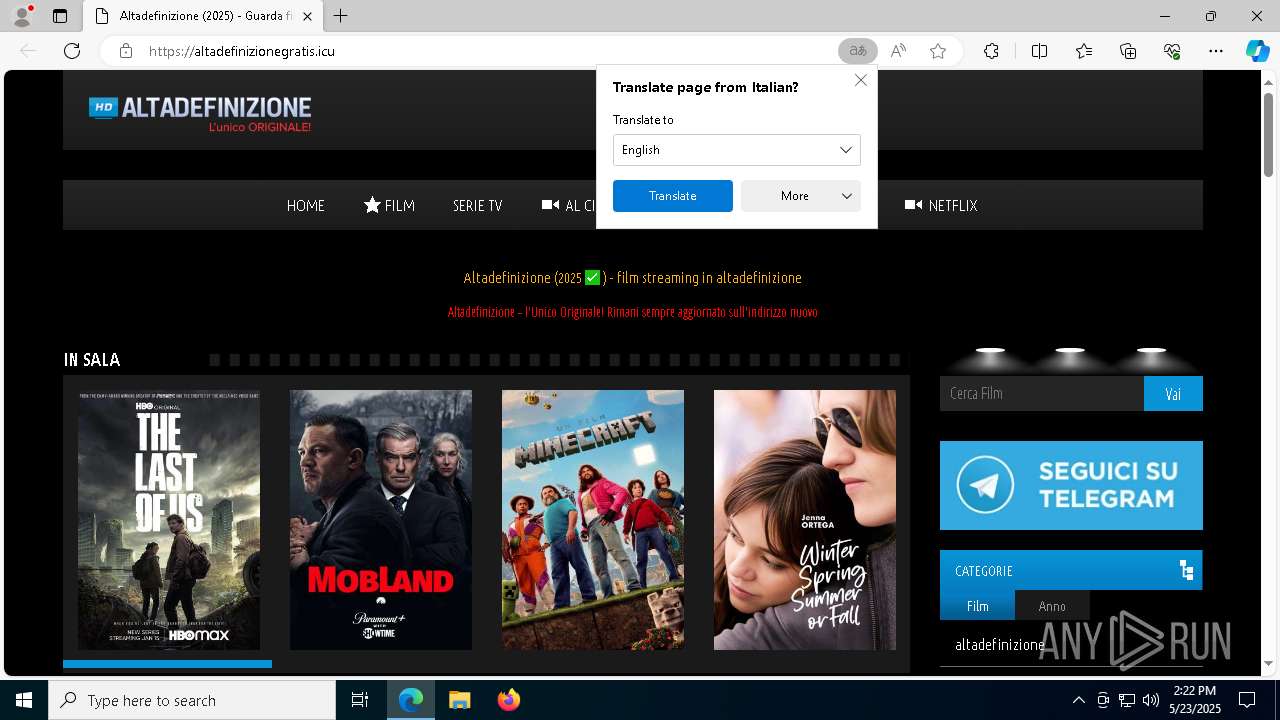Open The Last of Us poster
The height and width of the screenshot is (720, 1280).
pos(169,520)
